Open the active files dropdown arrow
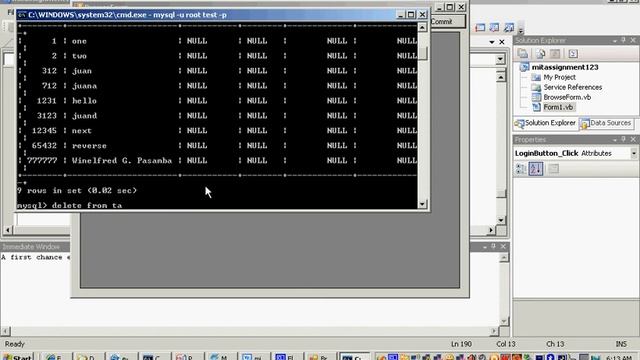Screen dimensions: 640x360 click(492, 42)
